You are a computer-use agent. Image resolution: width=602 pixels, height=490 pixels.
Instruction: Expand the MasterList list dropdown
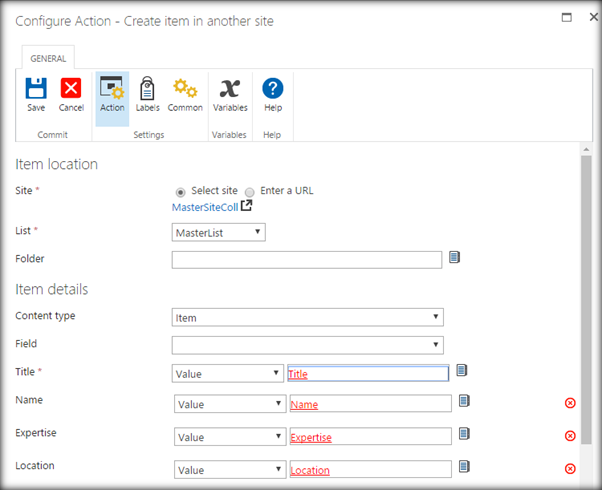tap(218, 232)
